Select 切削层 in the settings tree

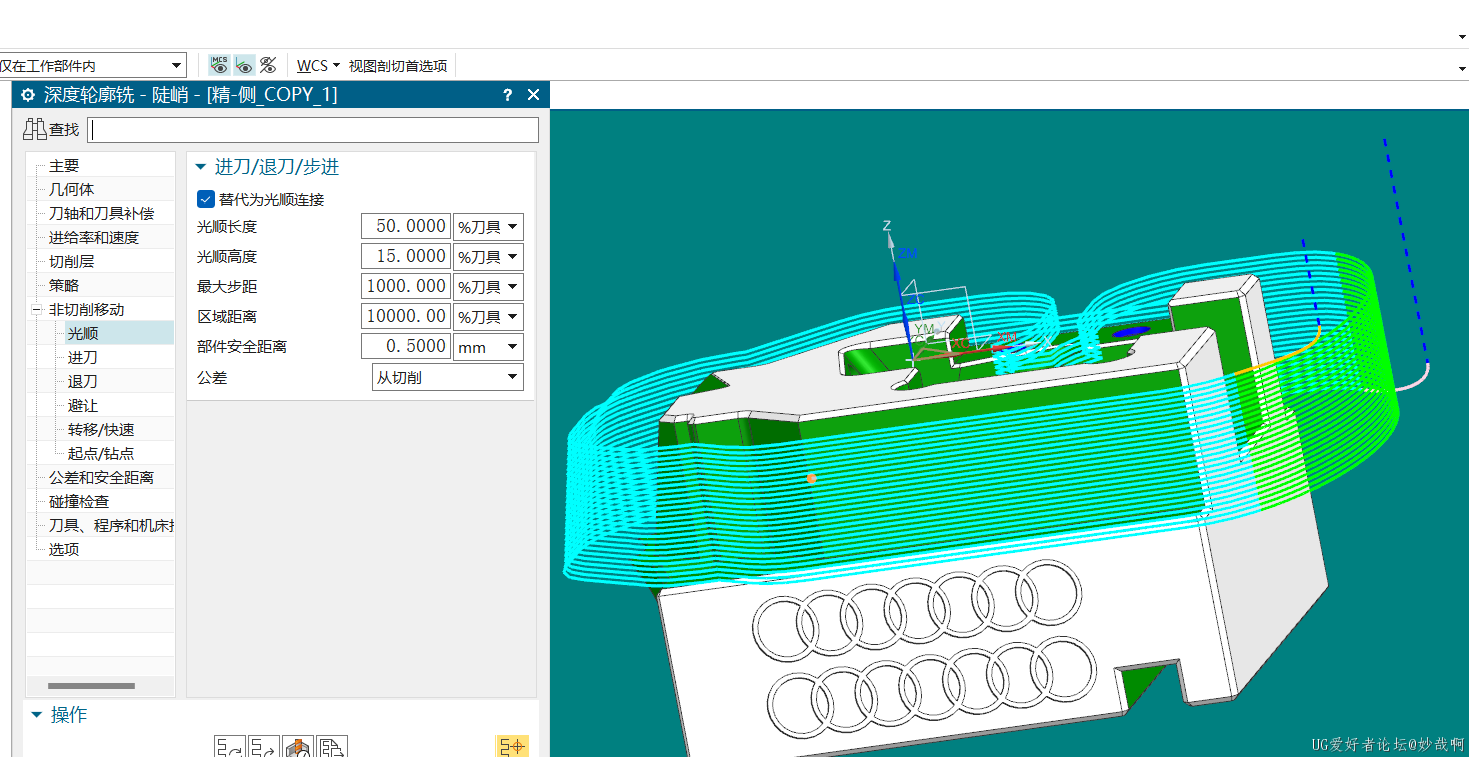point(72,262)
